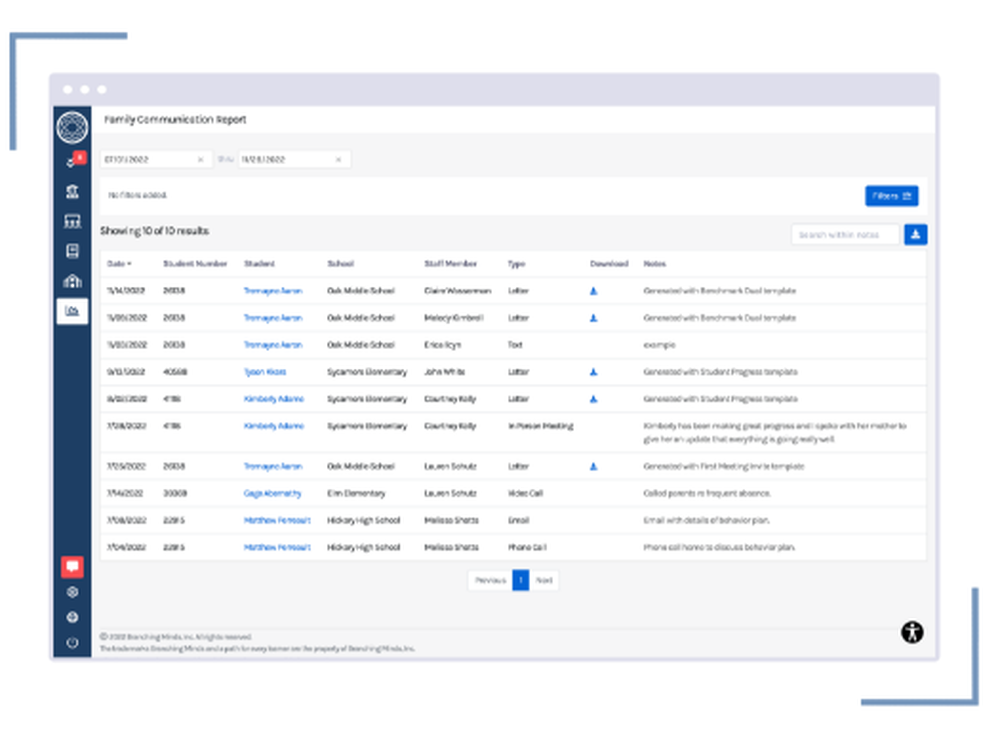Click the Erica Icyn staff cell
The image size is (1000, 733).
point(442,344)
